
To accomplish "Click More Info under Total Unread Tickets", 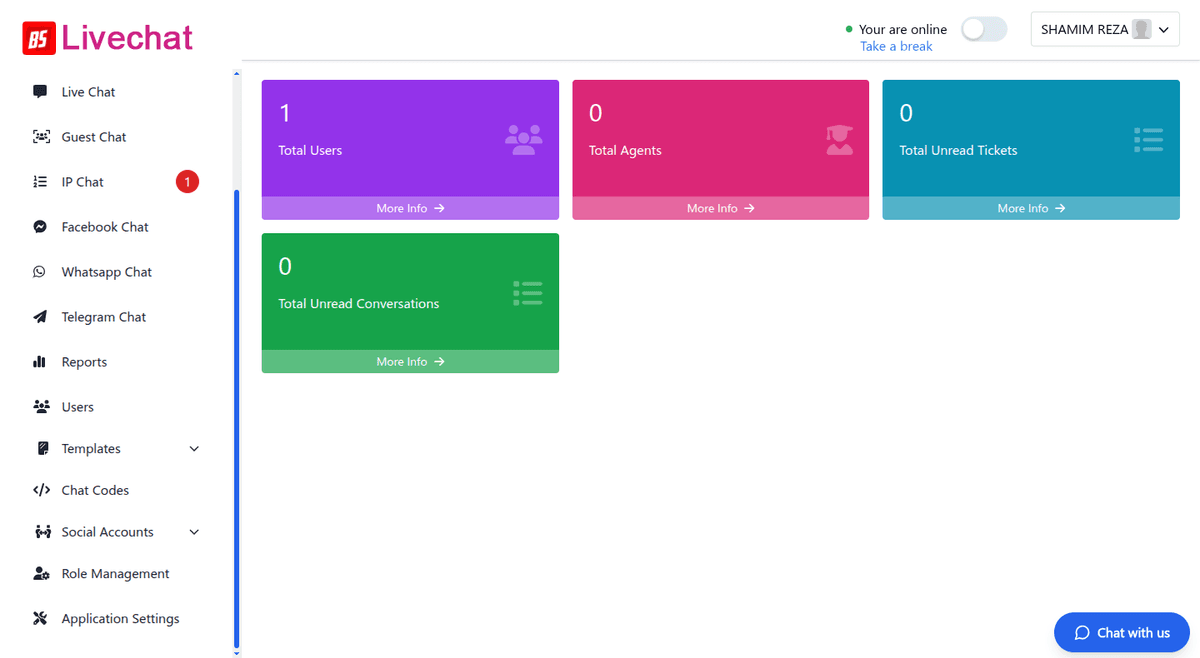I will tap(1031, 208).
